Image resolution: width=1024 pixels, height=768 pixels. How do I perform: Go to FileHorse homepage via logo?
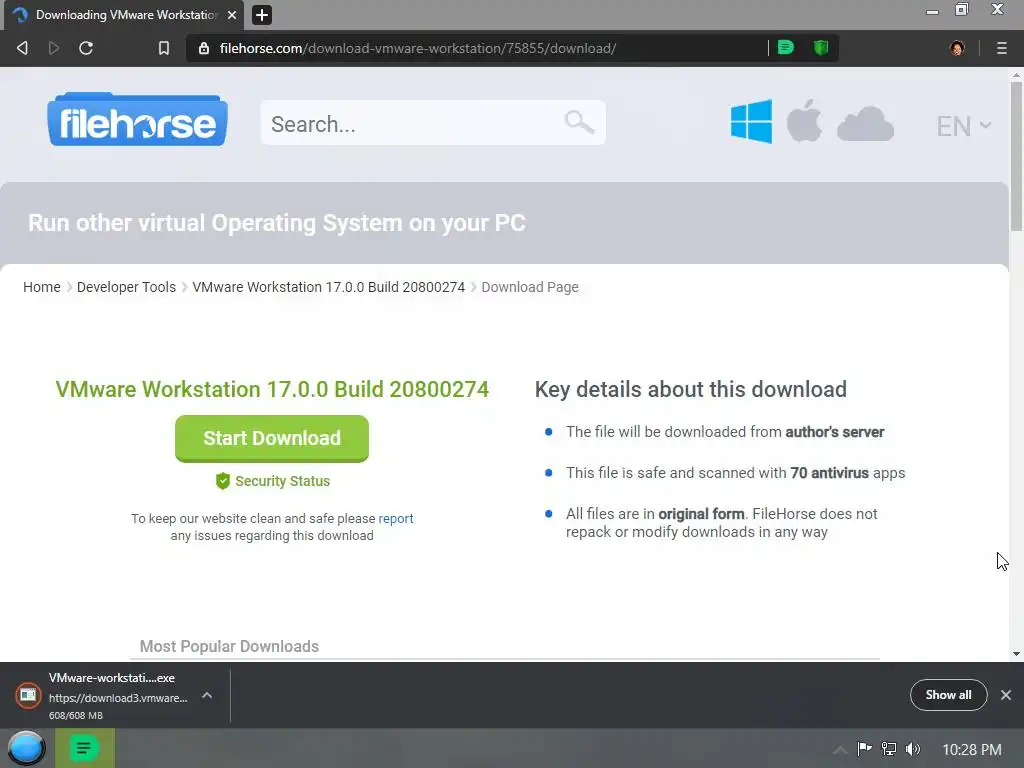coord(137,120)
